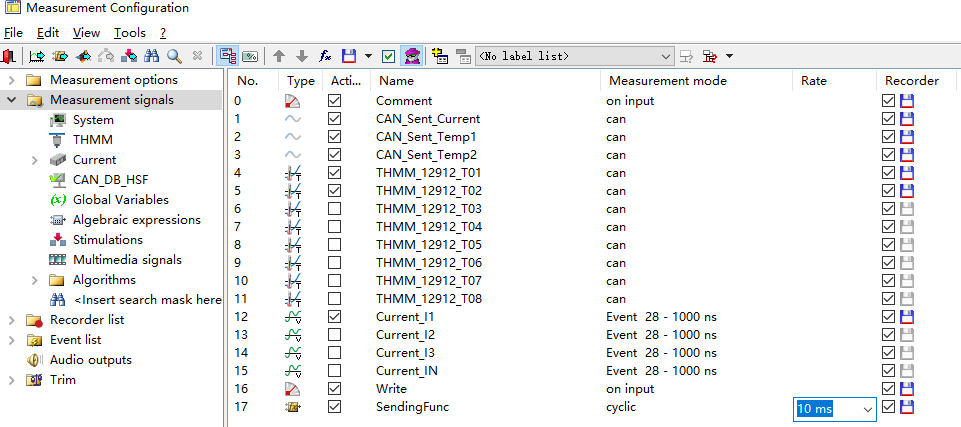
Task: Click the recorder disk icon for Comment row
Action: pos(907,101)
